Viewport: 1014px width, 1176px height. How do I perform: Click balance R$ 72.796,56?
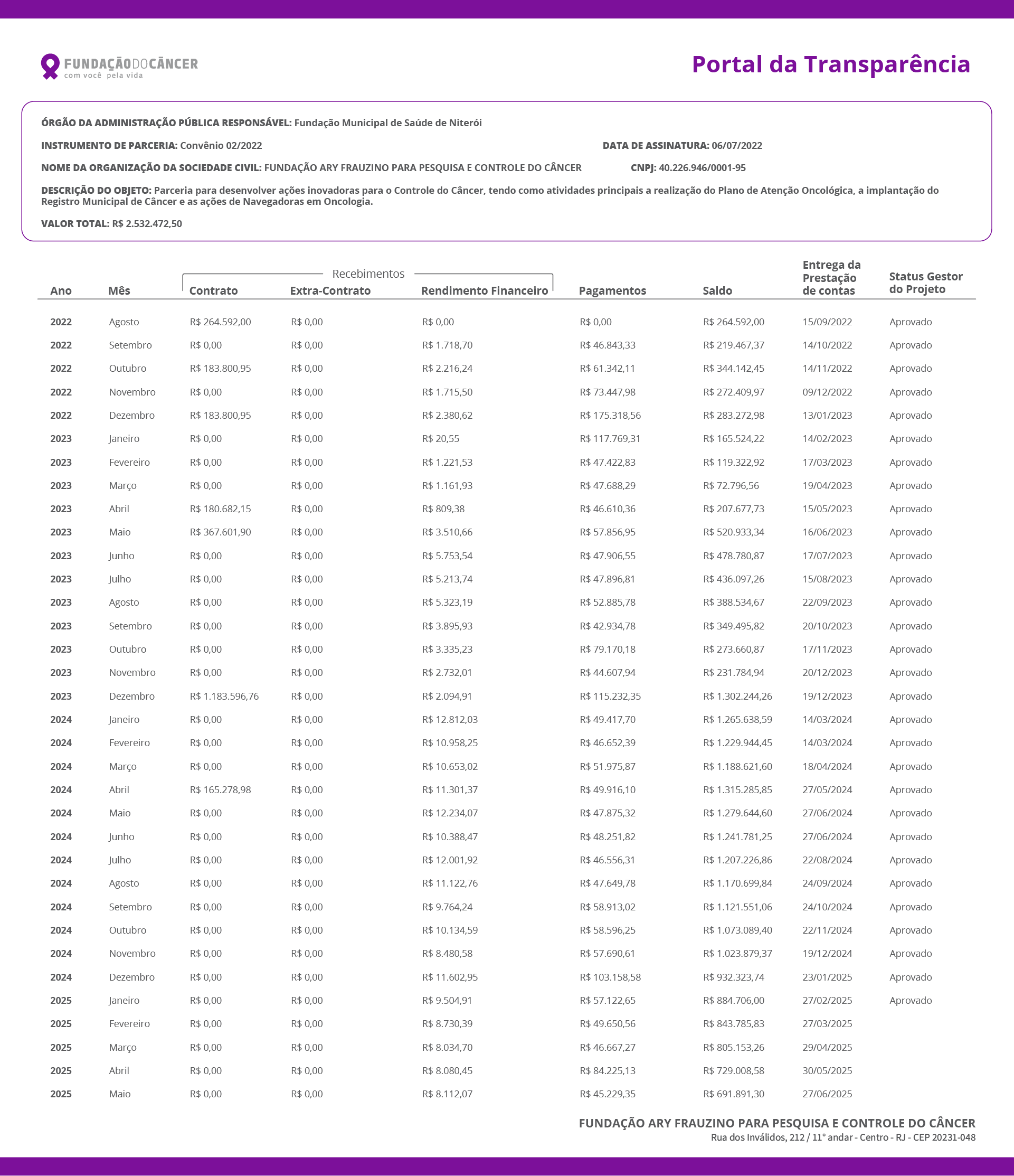pyautogui.click(x=731, y=486)
